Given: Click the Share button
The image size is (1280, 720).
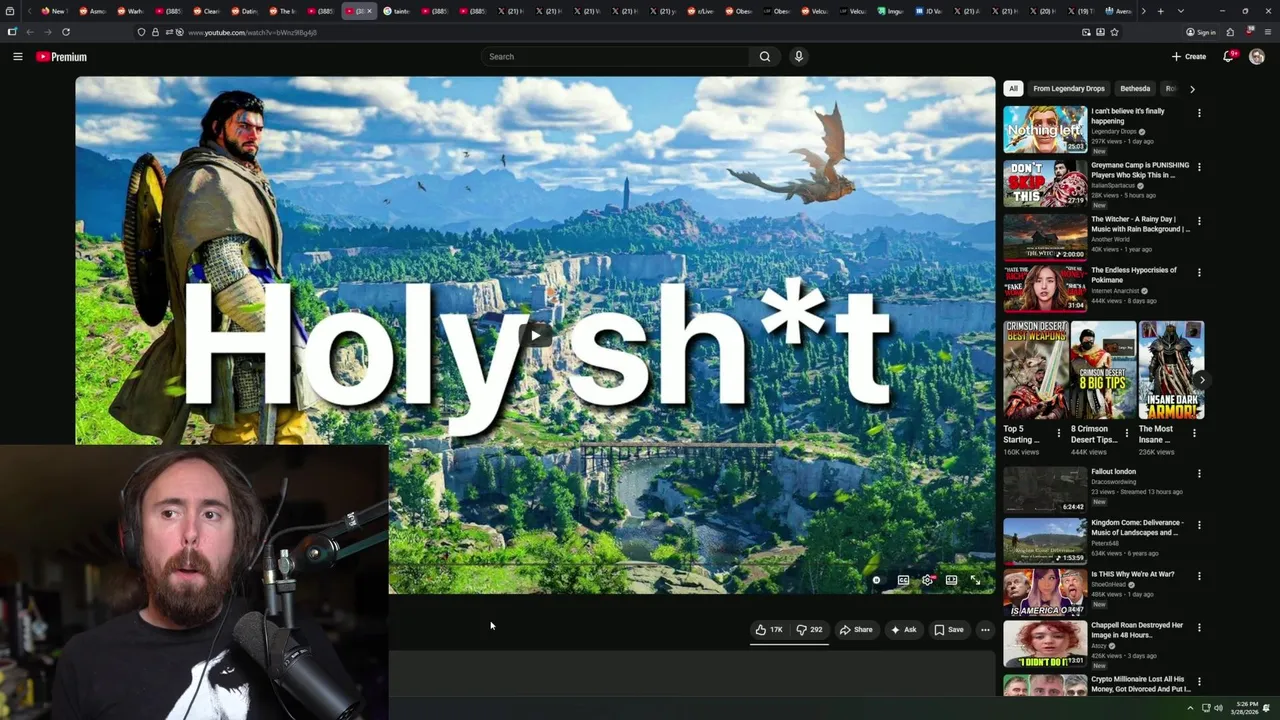Looking at the screenshot, I should pyautogui.click(x=856, y=630).
